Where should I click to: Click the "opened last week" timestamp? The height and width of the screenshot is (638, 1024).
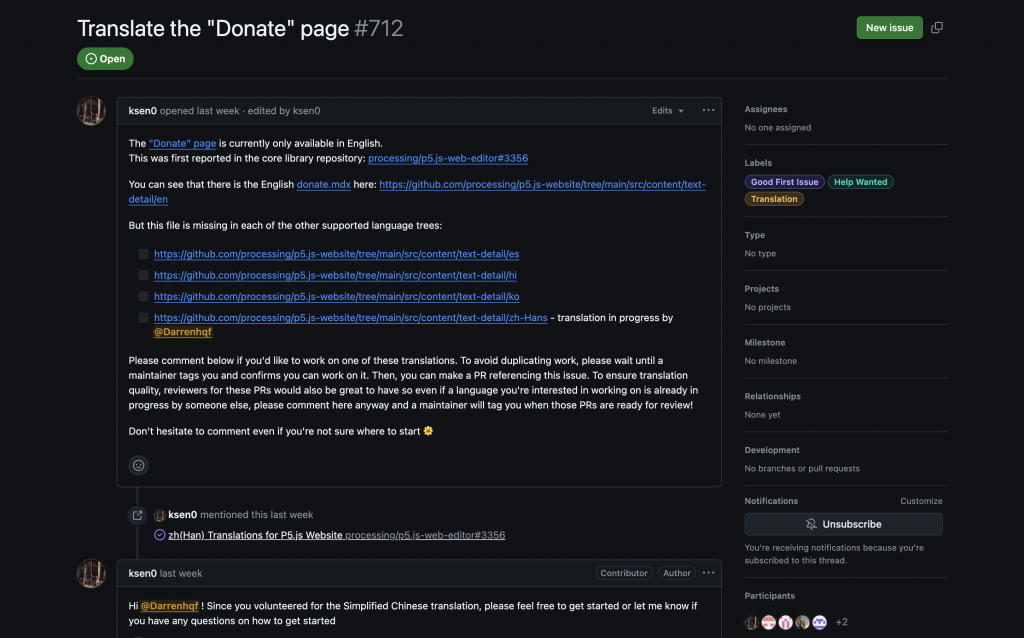click(x=200, y=111)
